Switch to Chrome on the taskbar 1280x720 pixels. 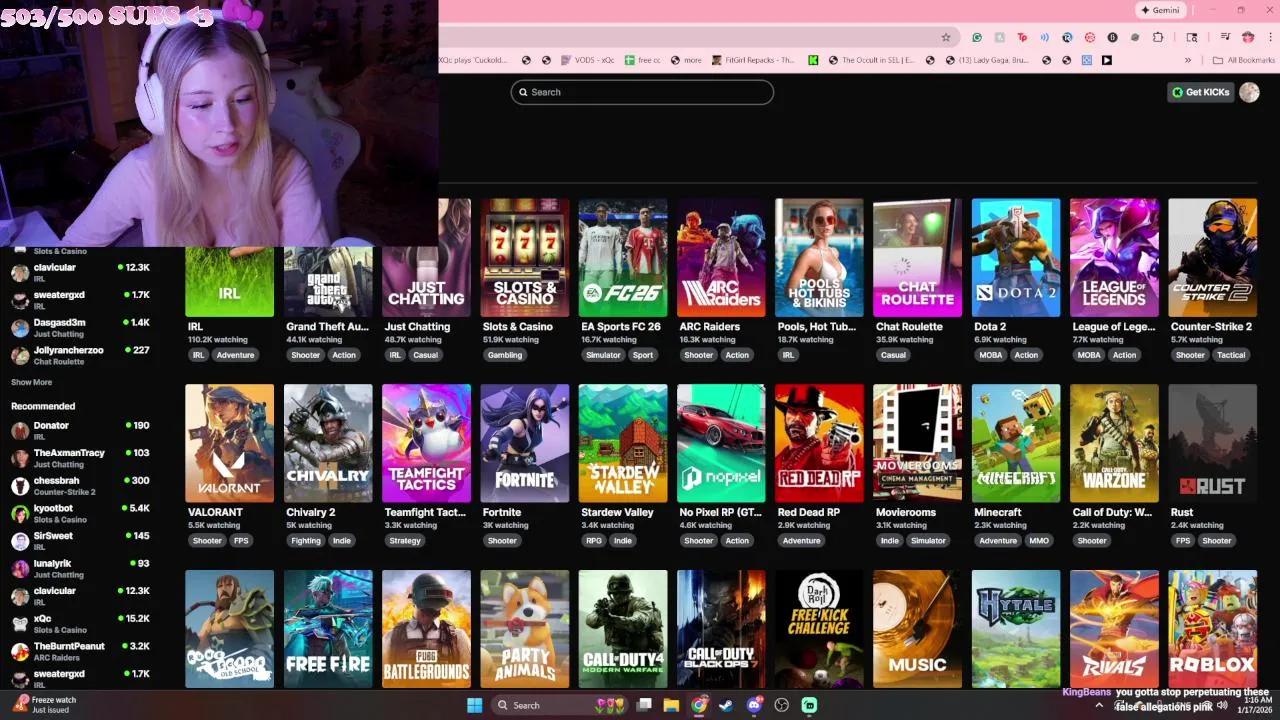point(699,705)
